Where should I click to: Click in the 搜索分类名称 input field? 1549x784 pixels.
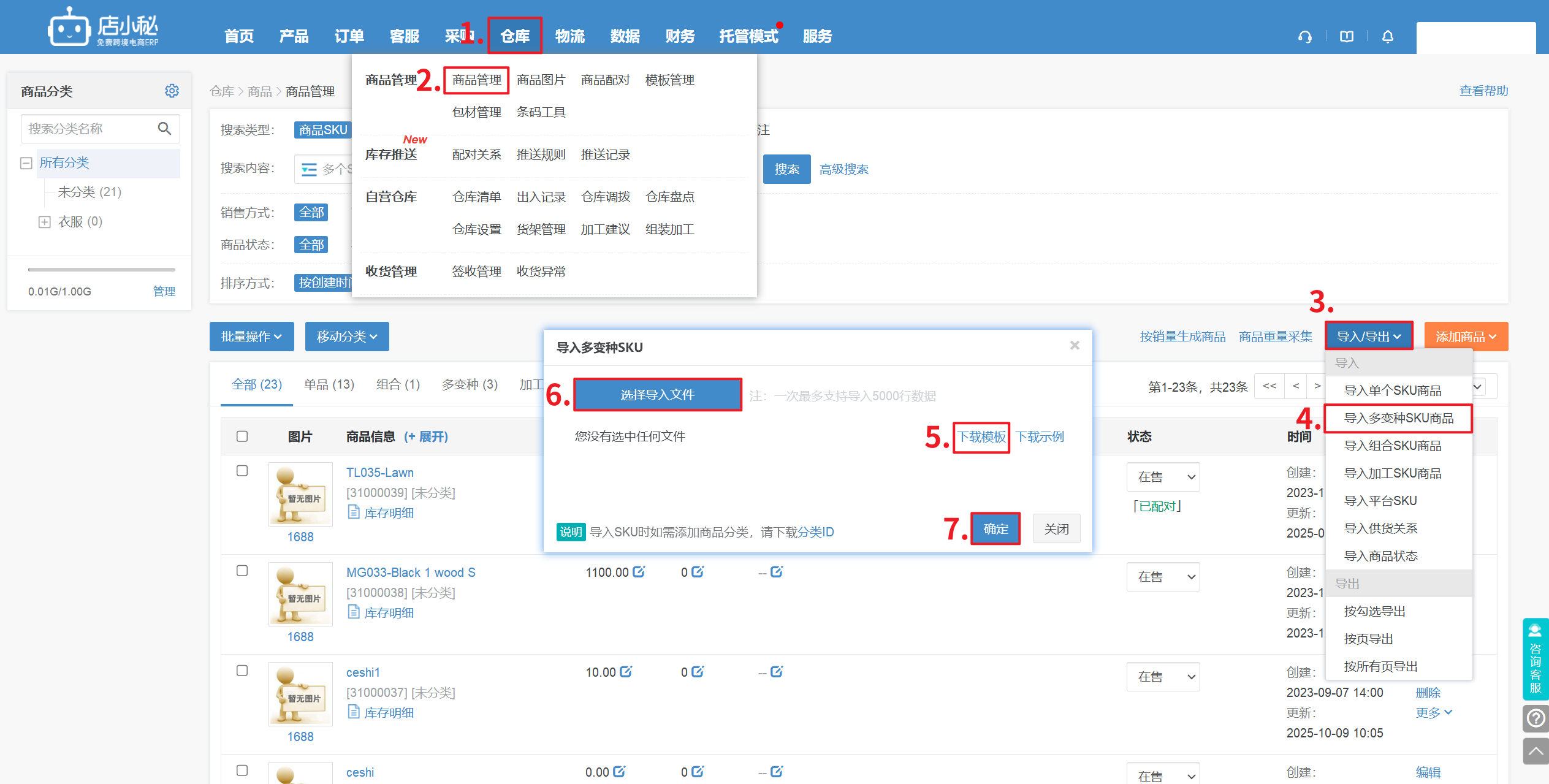[x=89, y=129]
